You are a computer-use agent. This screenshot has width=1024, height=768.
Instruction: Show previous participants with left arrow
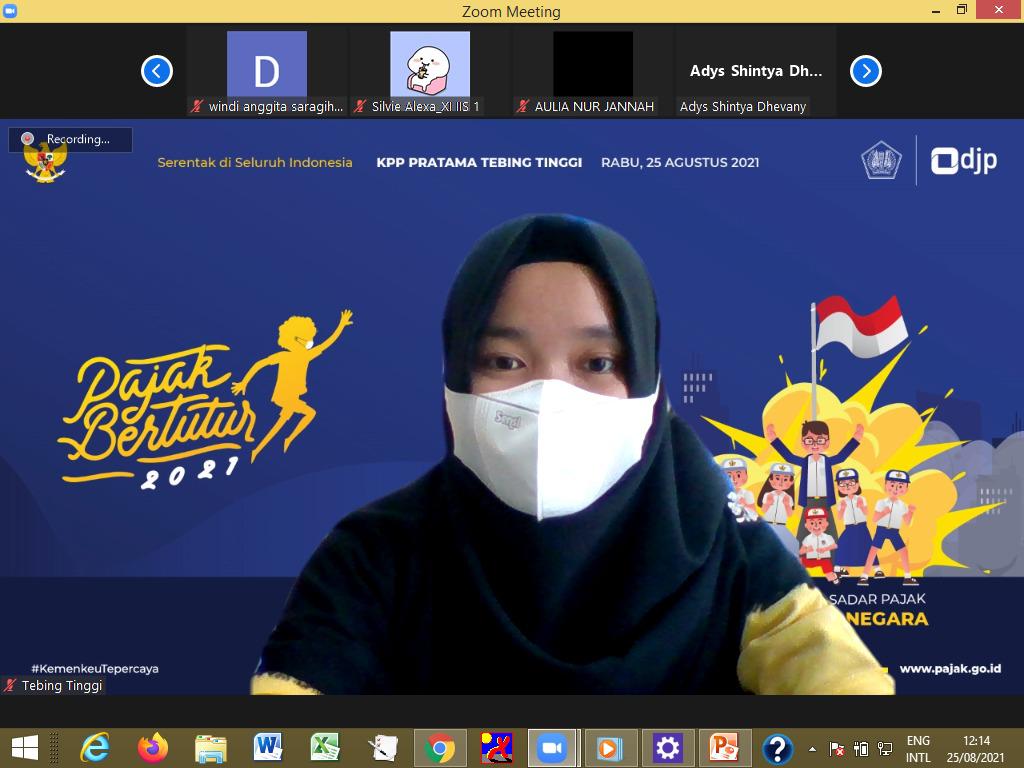coord(157,71)
